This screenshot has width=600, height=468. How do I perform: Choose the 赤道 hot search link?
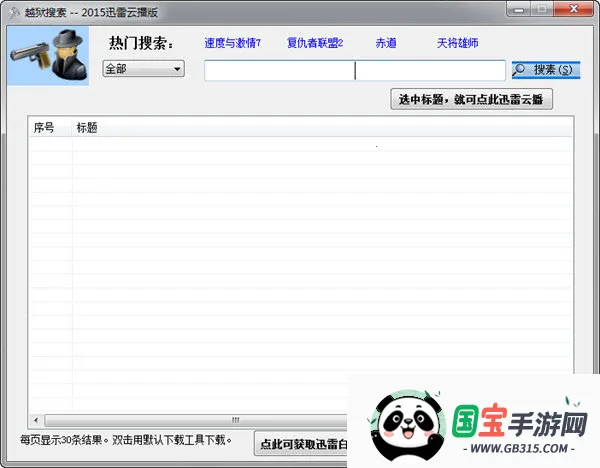[386, 44]
